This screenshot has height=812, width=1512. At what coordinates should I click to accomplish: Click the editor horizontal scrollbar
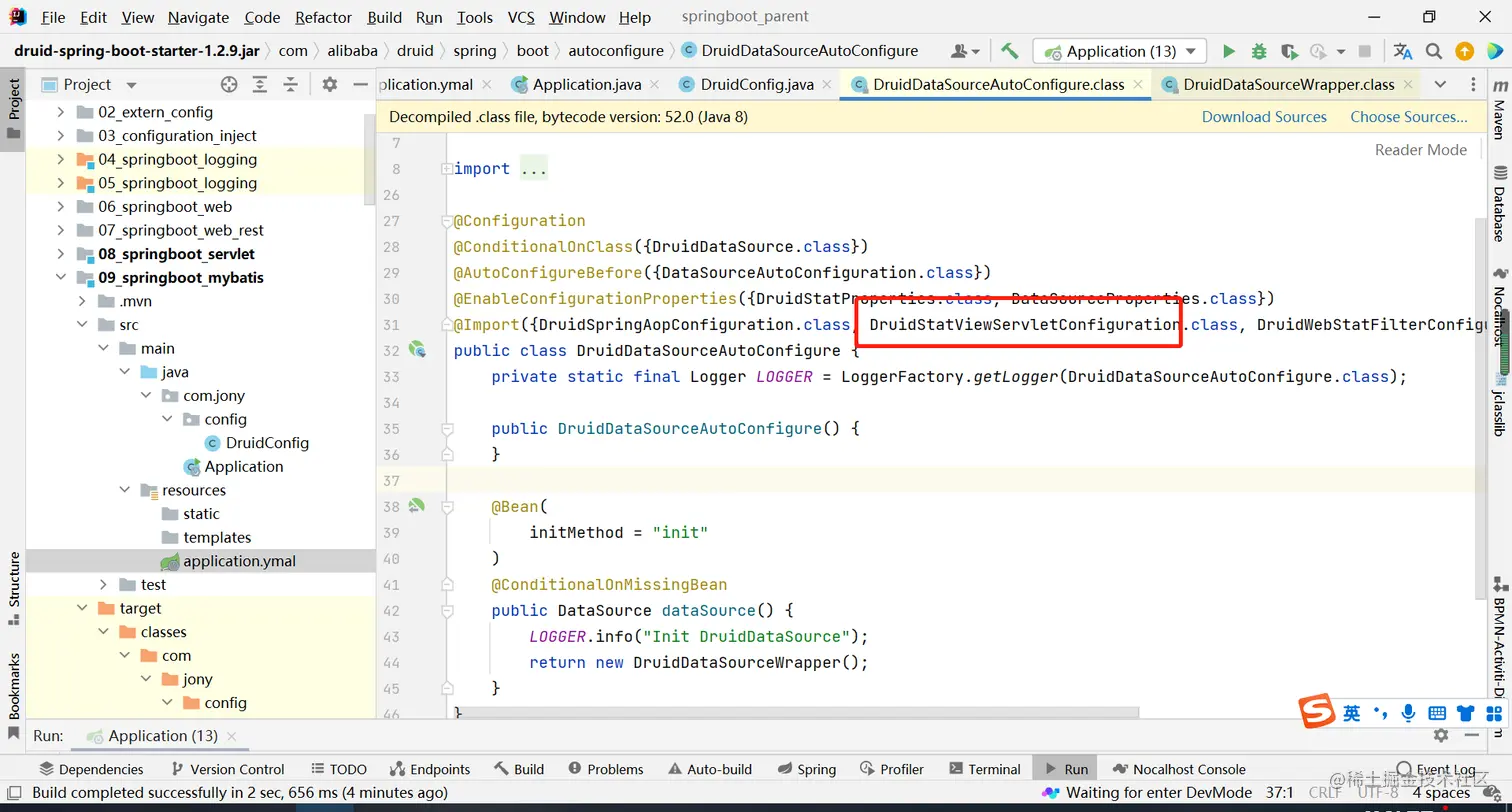tap(798, 714)
